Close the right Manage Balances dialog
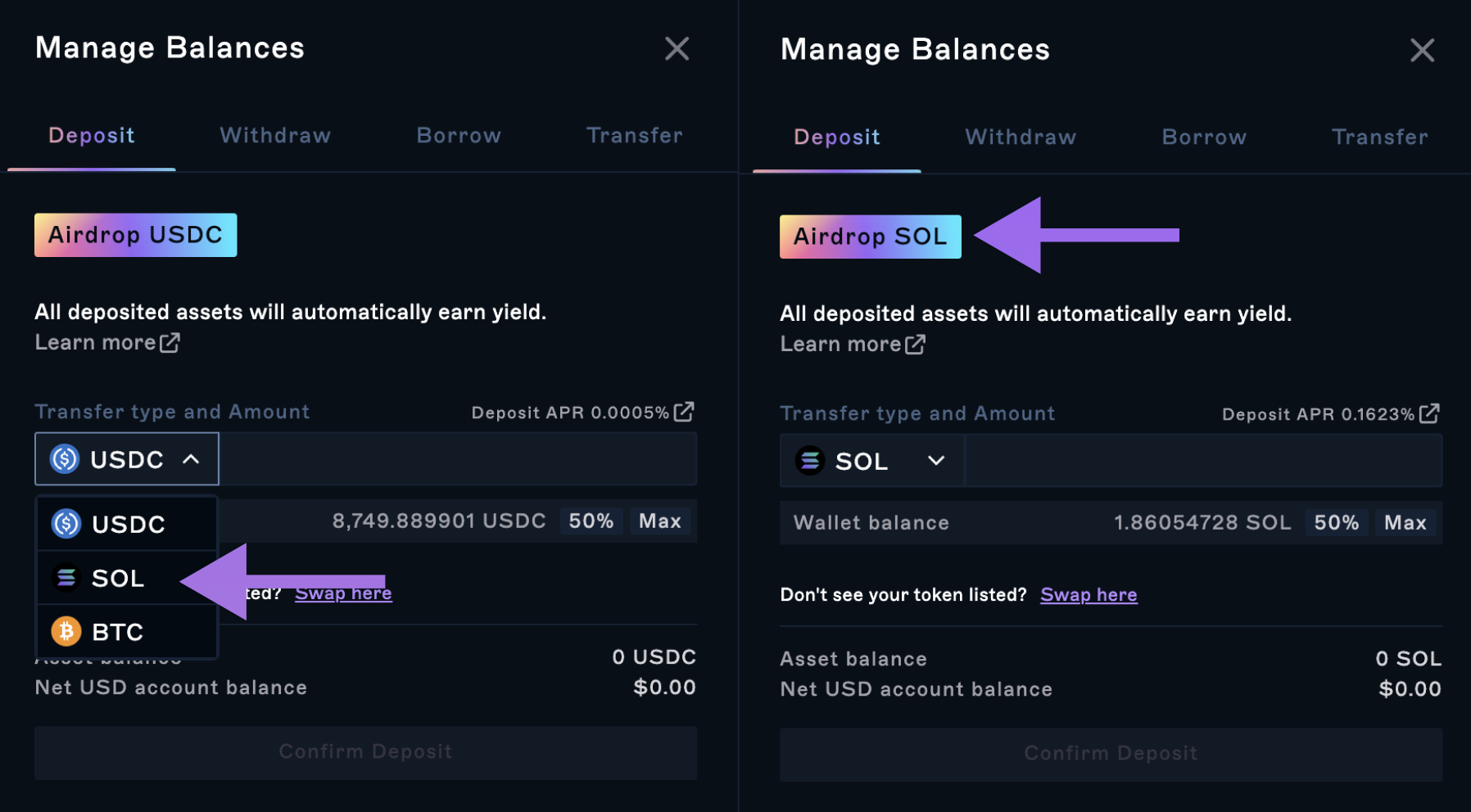 point(1422,51)
